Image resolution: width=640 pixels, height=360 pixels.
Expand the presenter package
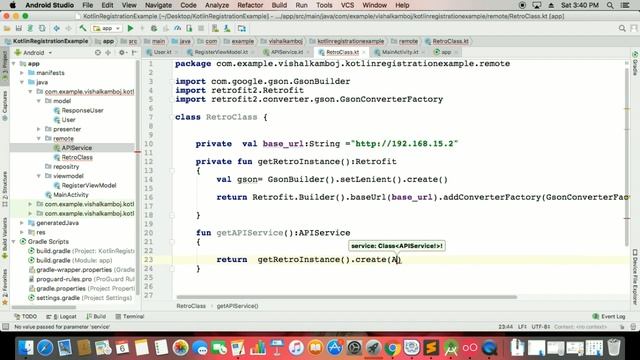(39, 129)
